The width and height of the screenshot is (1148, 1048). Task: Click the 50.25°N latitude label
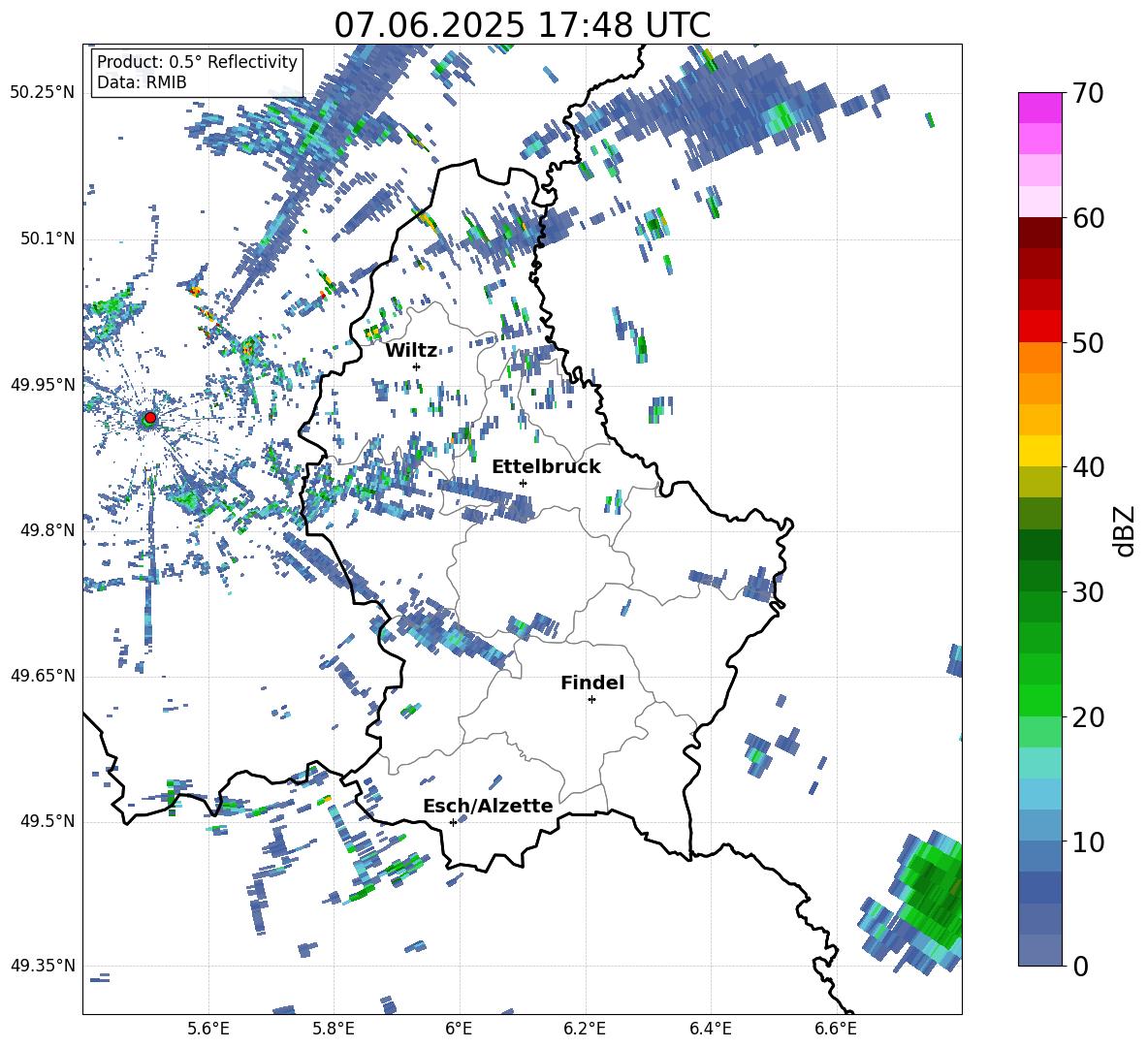pos(43,93)
